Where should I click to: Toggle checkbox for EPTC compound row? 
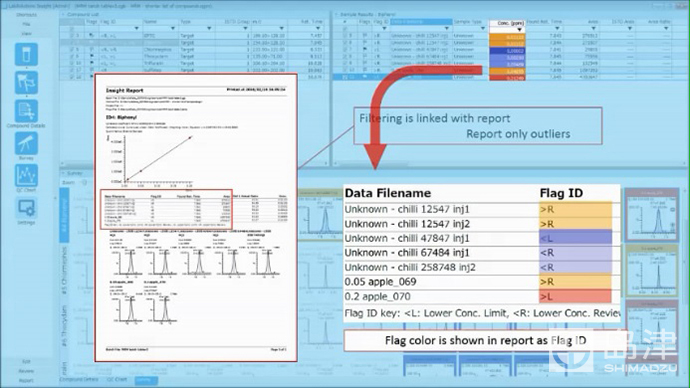[72, 36]
